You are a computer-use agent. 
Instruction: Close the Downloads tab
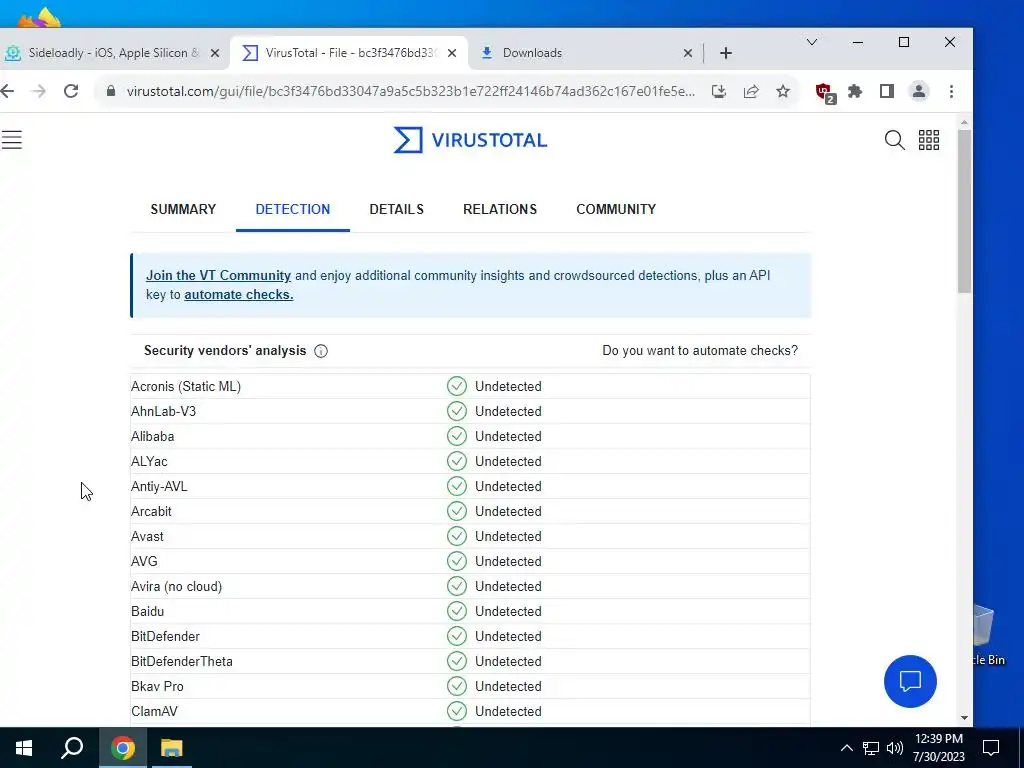pyautogui.click(x=688, y=53)
